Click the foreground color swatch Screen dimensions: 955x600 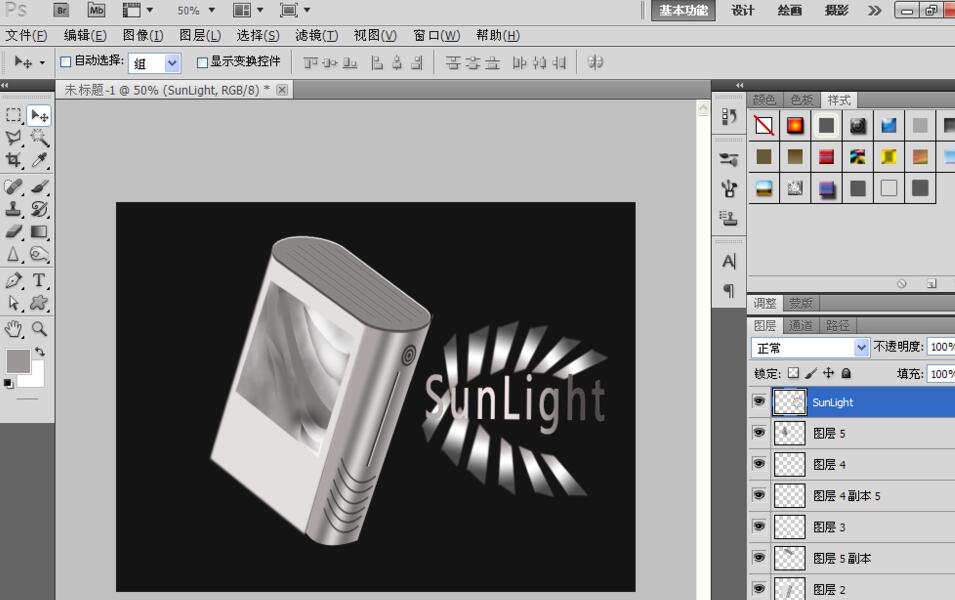[17, 360]
